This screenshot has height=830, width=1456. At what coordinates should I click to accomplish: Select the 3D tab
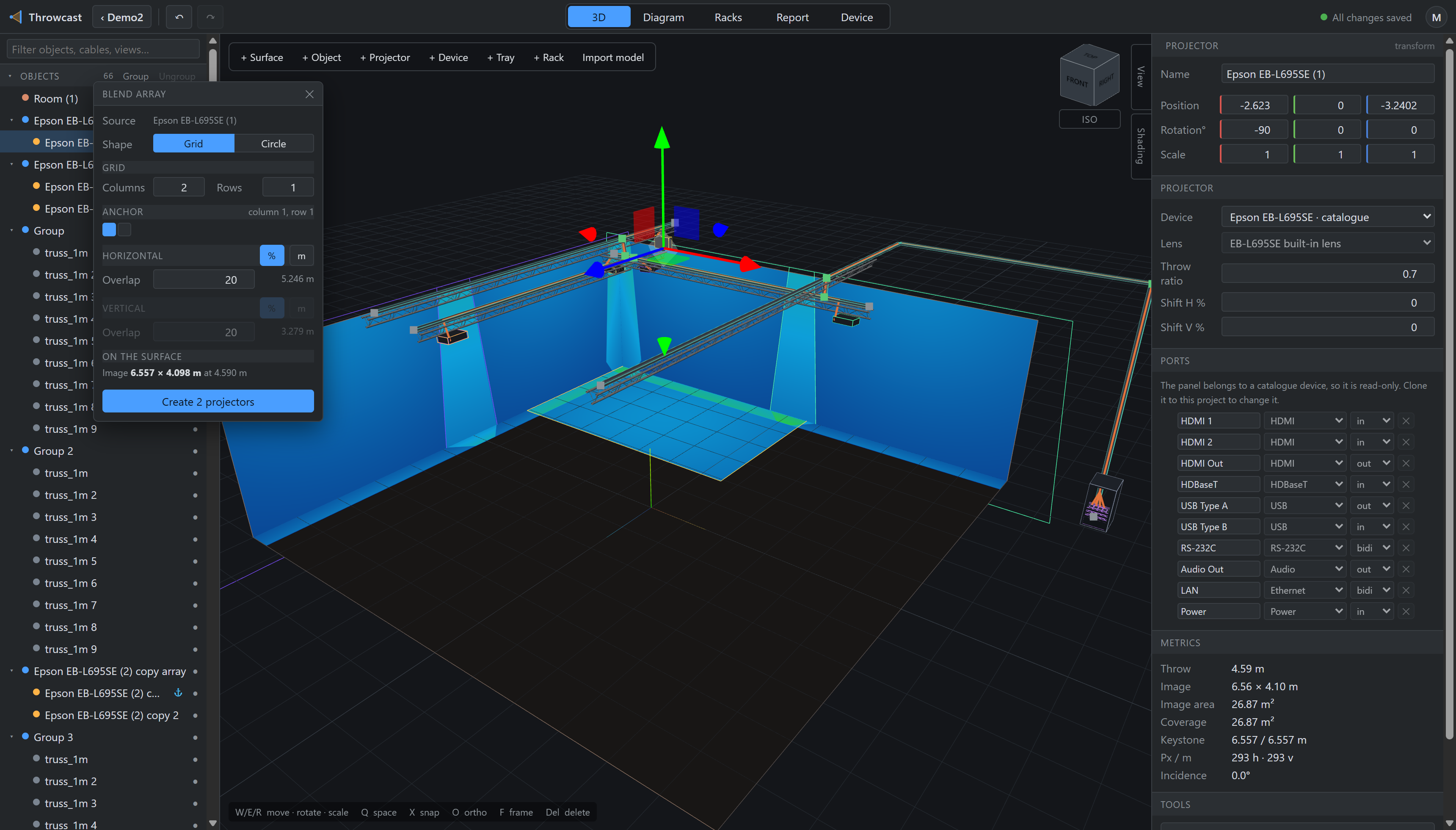click(598, 17)
